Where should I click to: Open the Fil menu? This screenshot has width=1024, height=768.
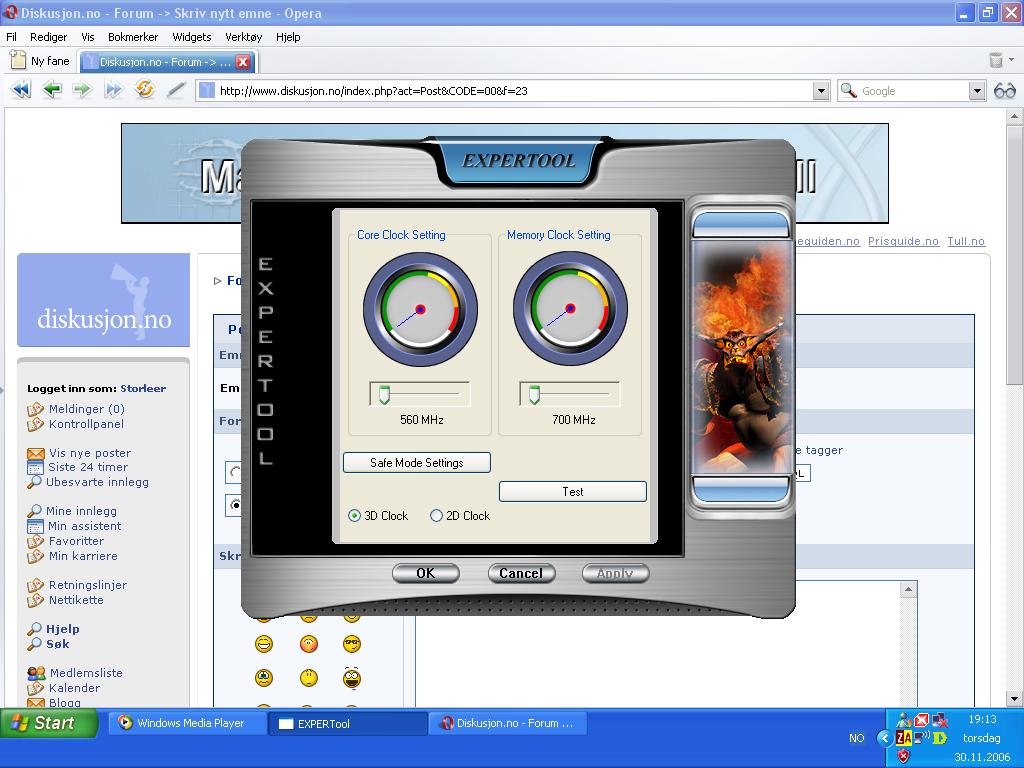tap(11, 37)
